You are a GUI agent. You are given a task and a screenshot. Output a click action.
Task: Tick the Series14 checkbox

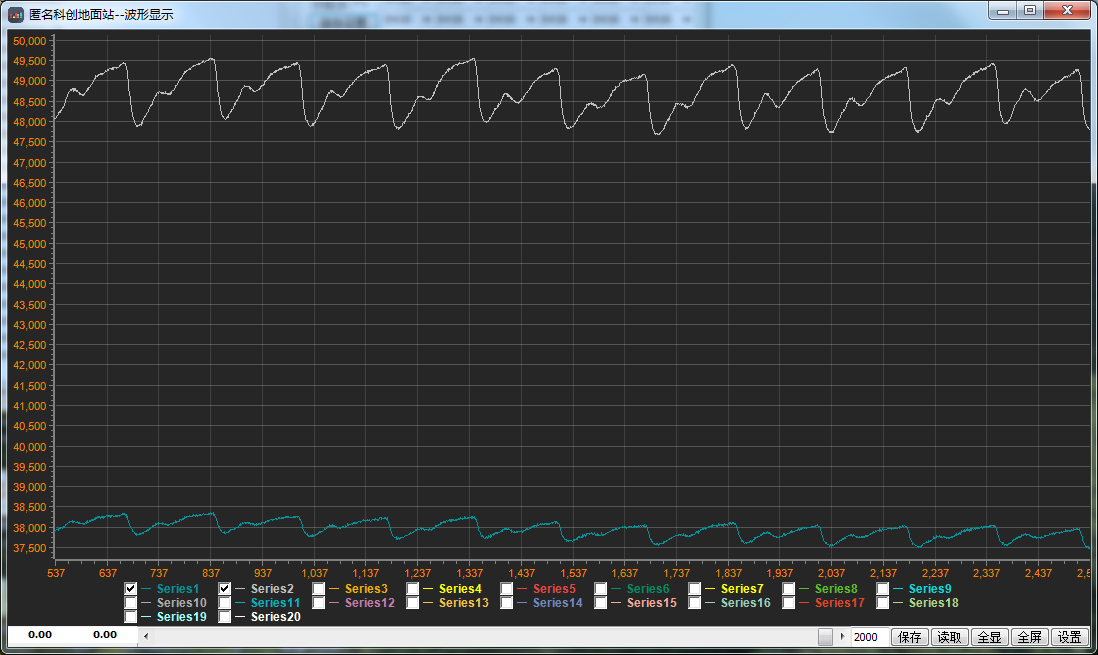(506, 602)
